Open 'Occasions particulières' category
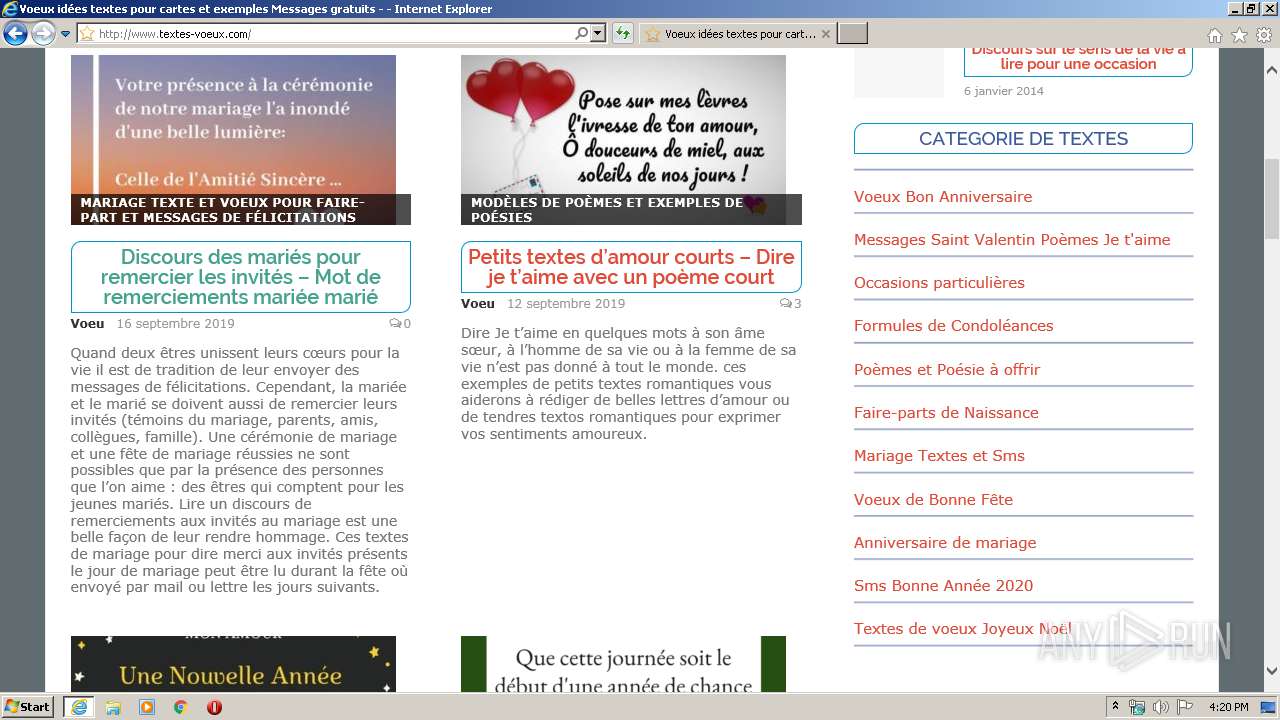This screenshot has width=1280, height=720. [x=939, y=283]
